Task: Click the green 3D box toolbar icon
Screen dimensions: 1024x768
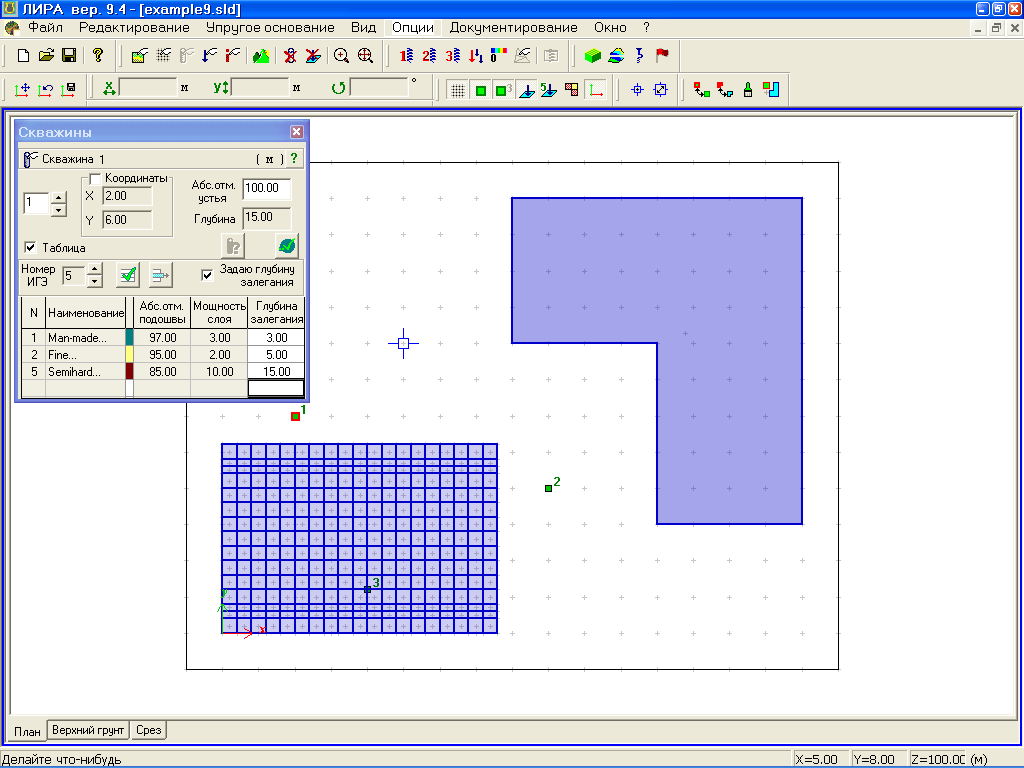Action: point(593,55)
